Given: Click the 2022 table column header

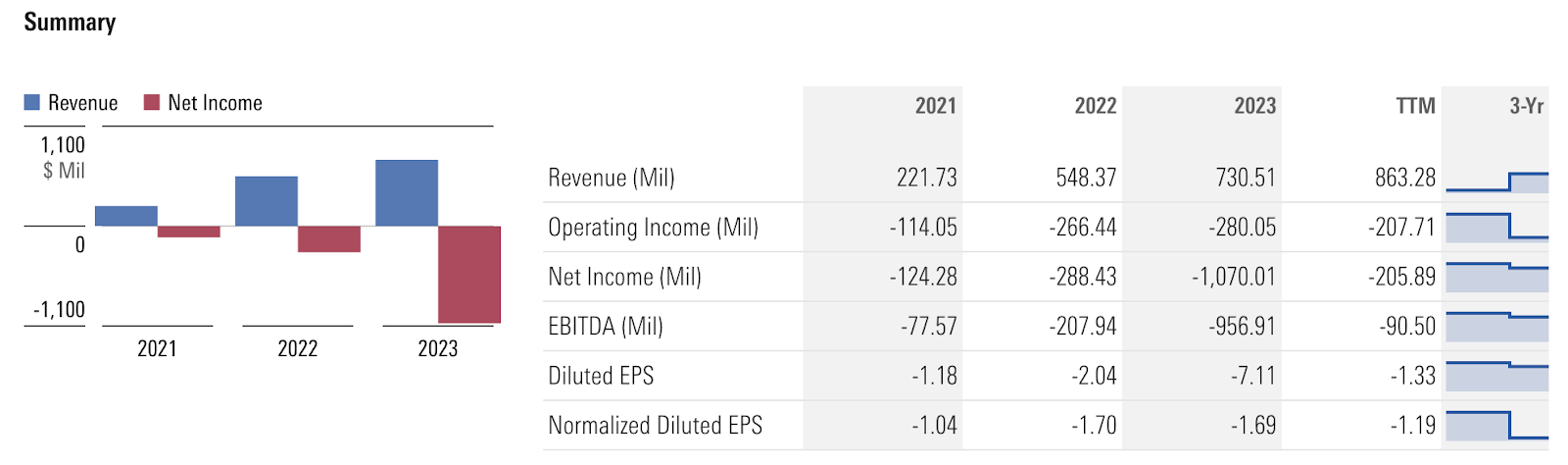Looking at the screenshot, I should coord(1095,106).
